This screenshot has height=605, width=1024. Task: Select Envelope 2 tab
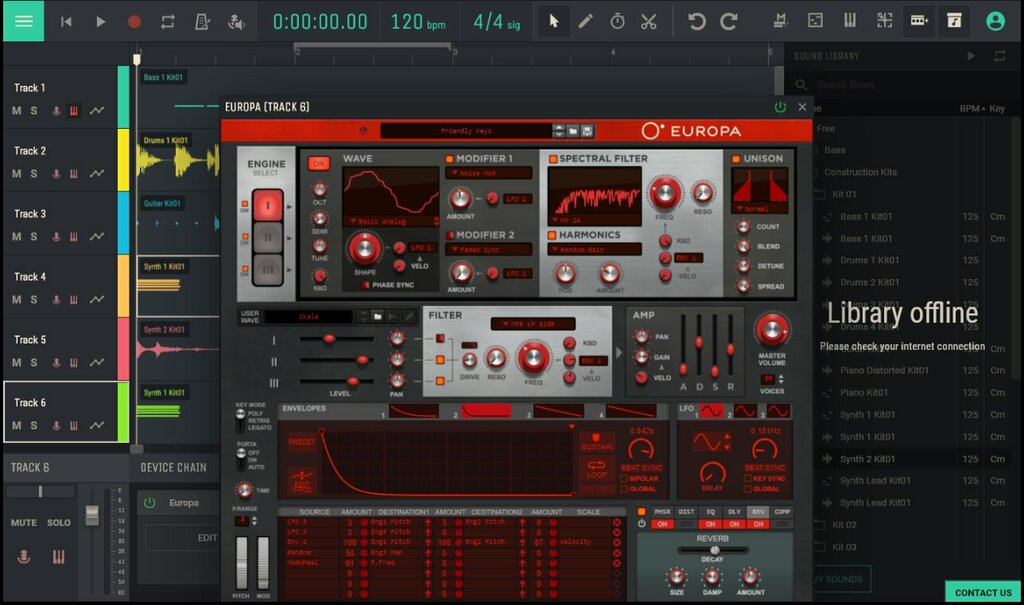coord(486,411)
